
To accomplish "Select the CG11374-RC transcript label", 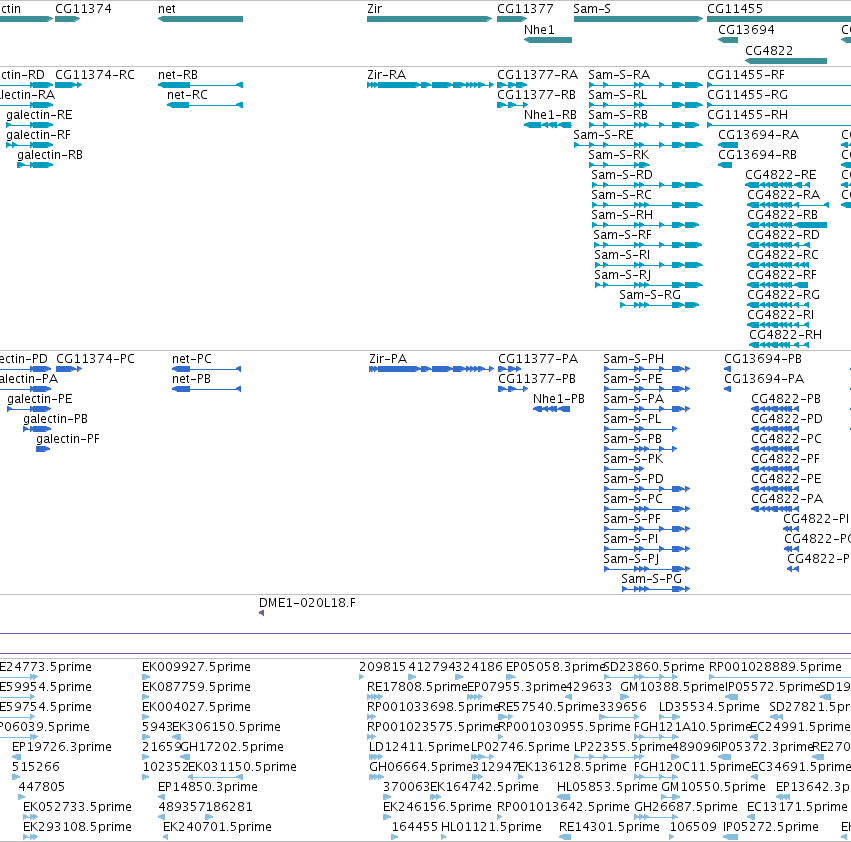I will pyautogui.click(x=94, y=75).
